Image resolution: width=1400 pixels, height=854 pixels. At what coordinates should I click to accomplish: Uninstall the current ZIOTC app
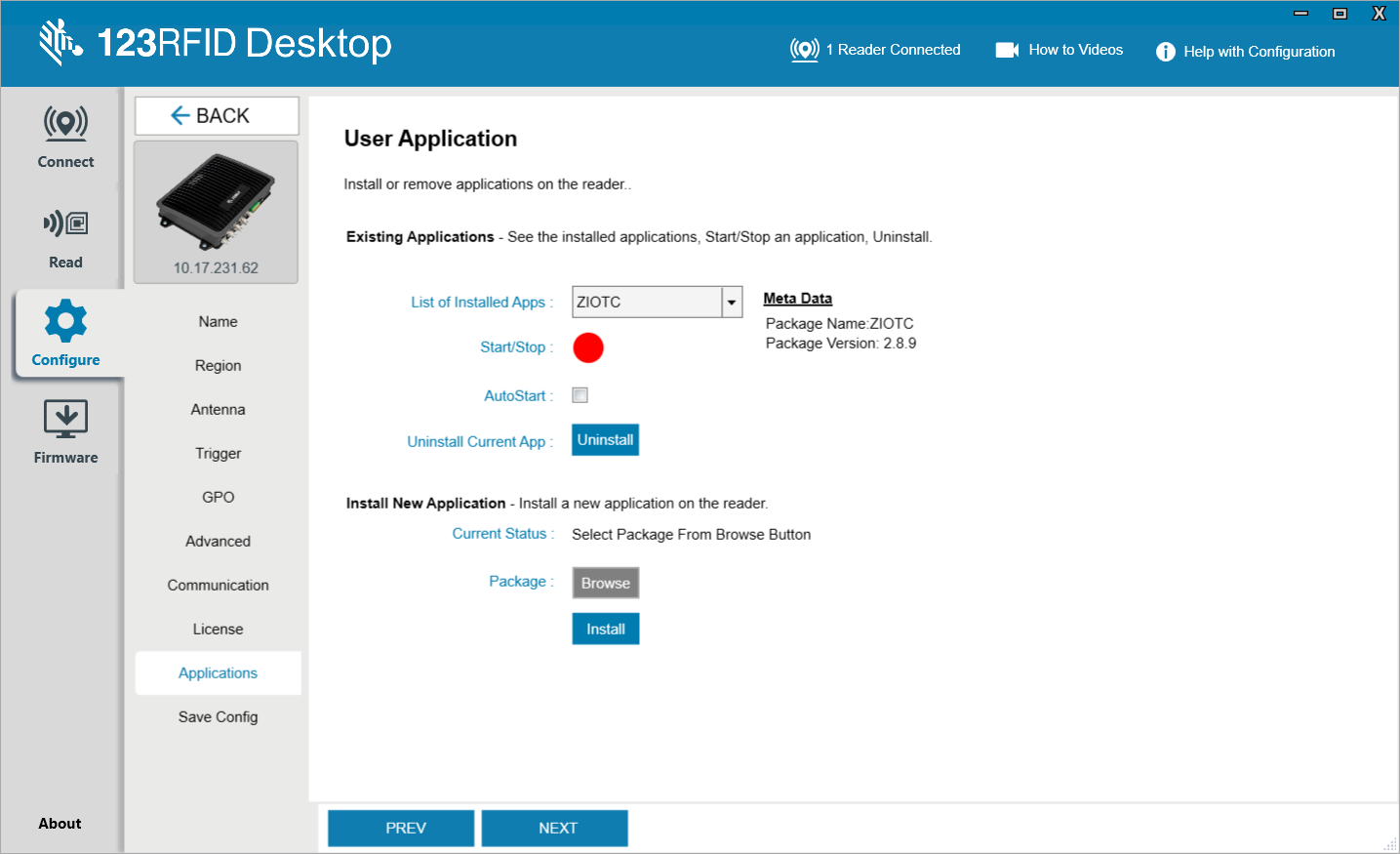pos(605,439)
